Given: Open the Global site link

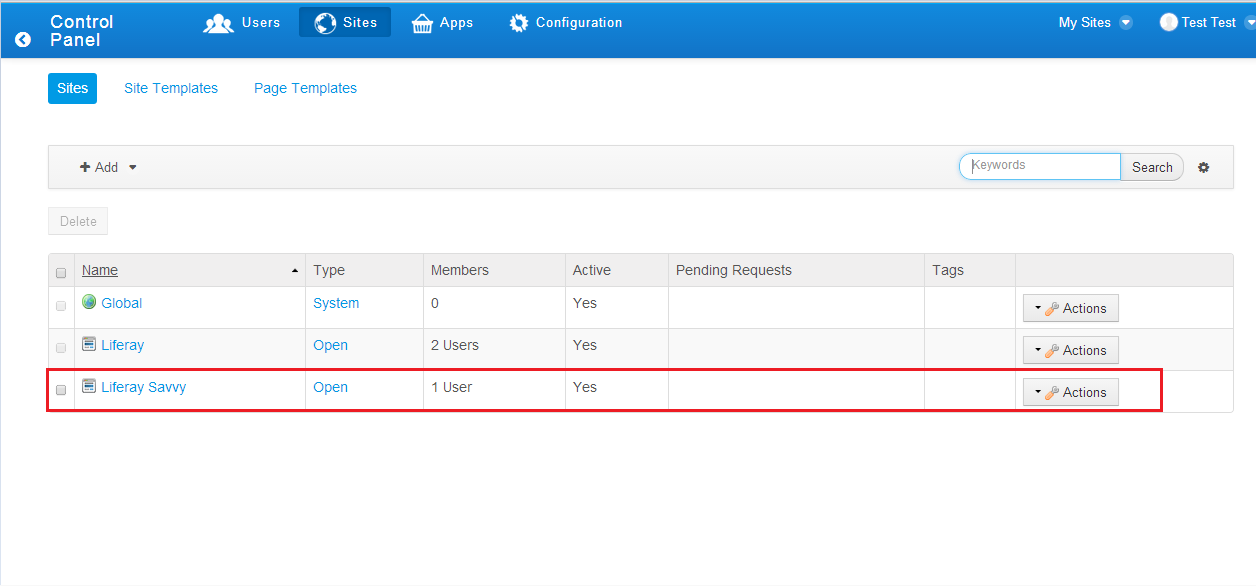Looking at the screenshot, I should tap(121, 303).
